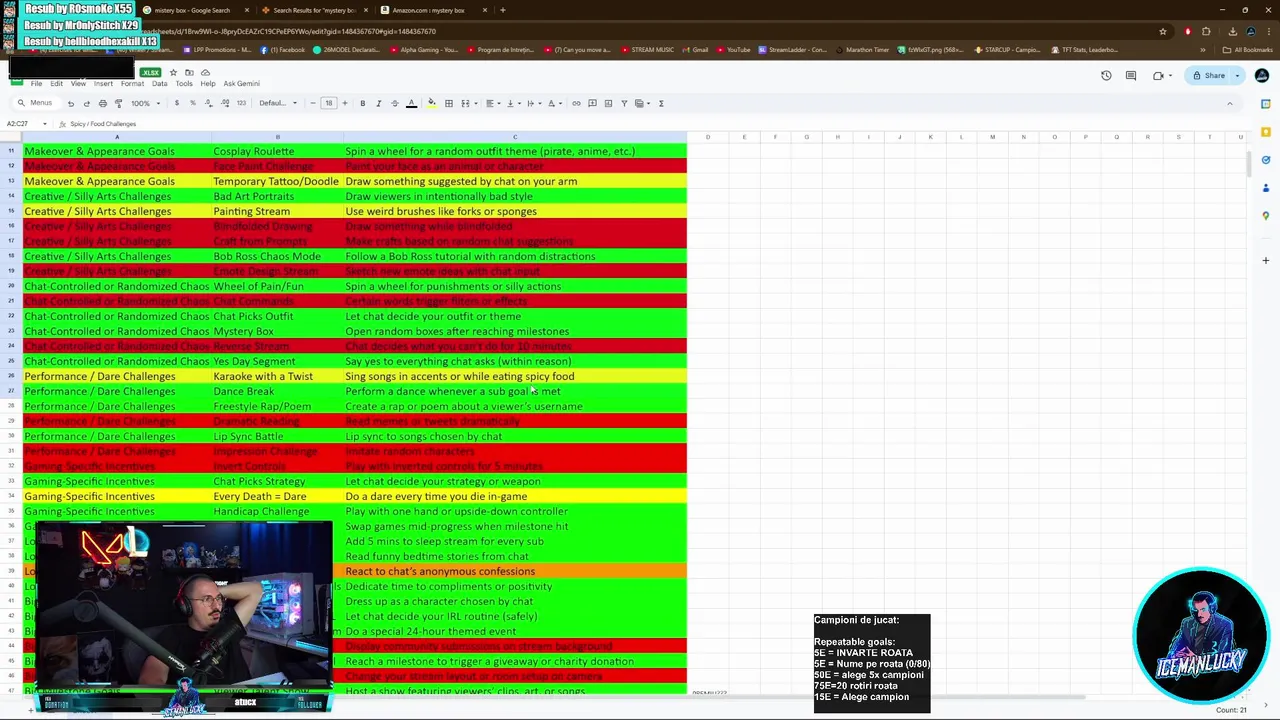Open the zoom level dropdown at 100%
Image resolution: width=1280 pixels, height=720 pixels.
point(146,103)
